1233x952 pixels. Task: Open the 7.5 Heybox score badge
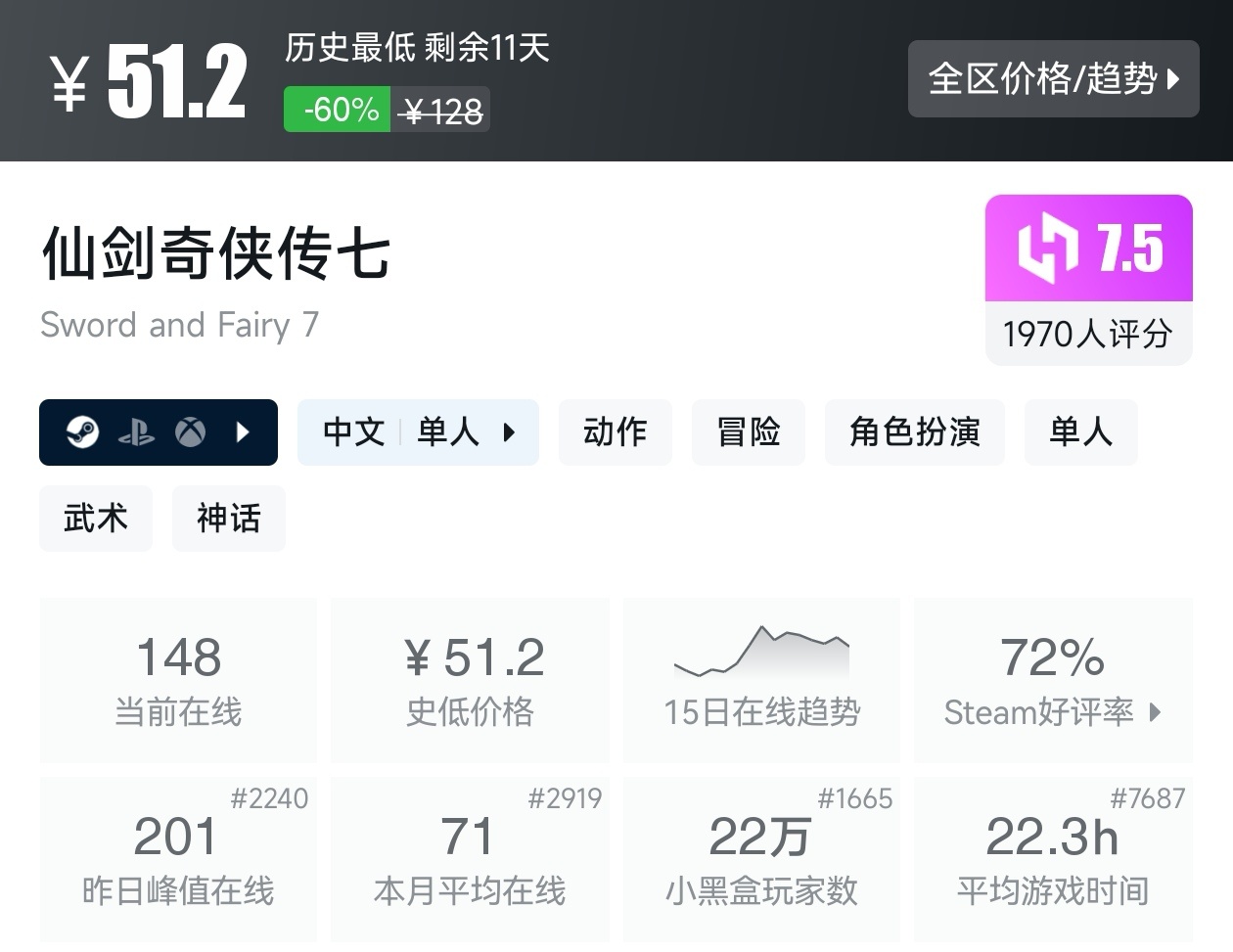pyautogui.click(x=1089, y=248)
